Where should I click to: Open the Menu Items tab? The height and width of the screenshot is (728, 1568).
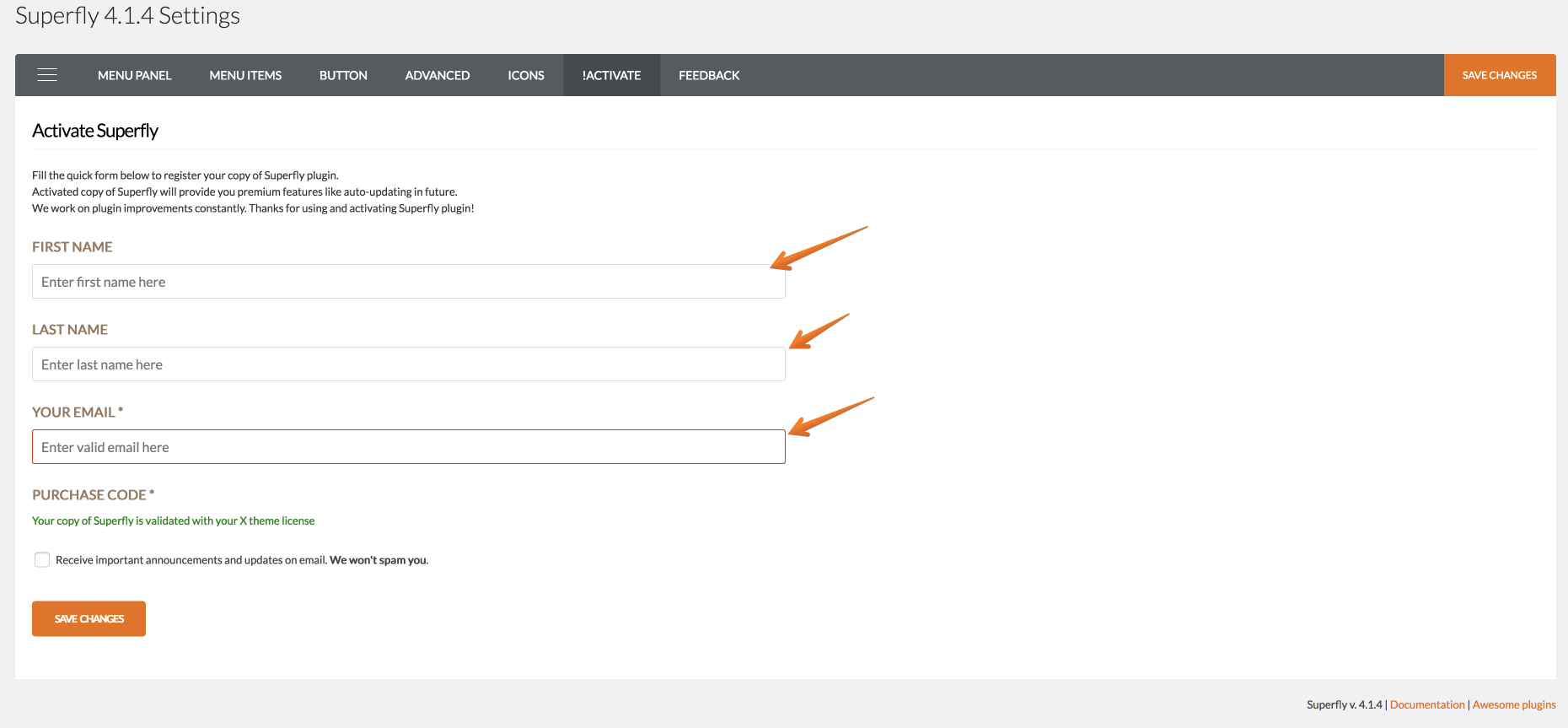point(245,75)
